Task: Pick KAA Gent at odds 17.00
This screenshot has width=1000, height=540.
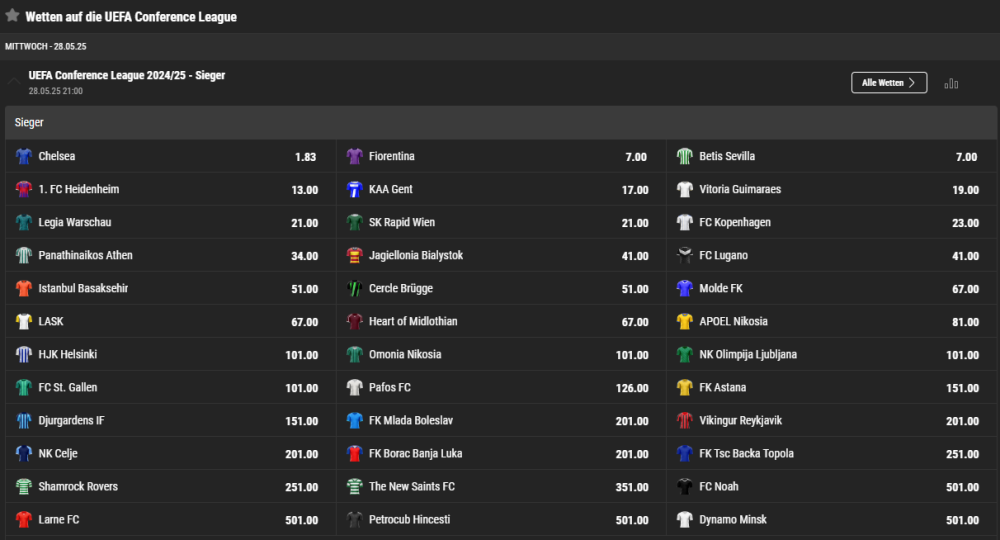Action: coord(634,190)
